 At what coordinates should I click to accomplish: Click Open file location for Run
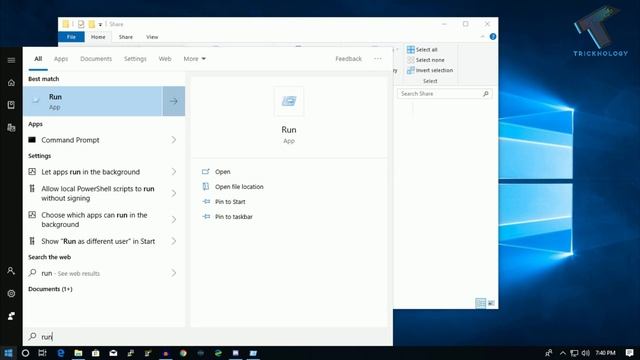point(239,187)
